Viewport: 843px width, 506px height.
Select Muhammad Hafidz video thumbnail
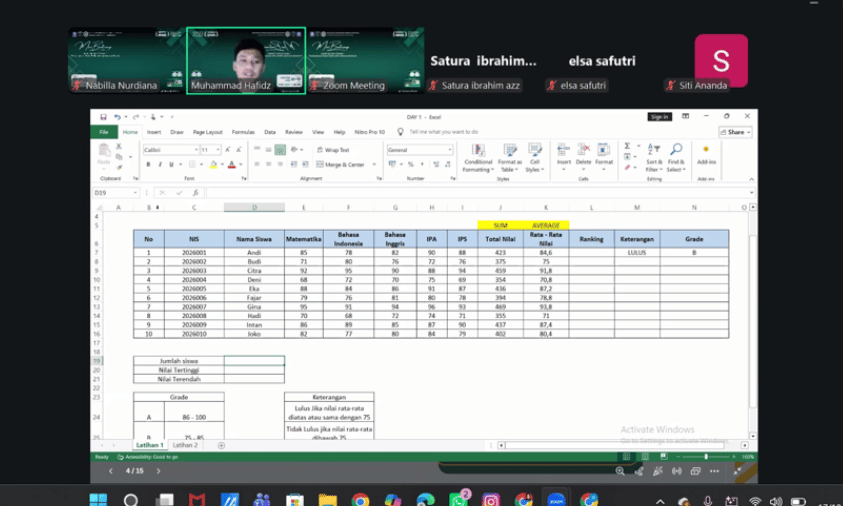click(246, 61)
